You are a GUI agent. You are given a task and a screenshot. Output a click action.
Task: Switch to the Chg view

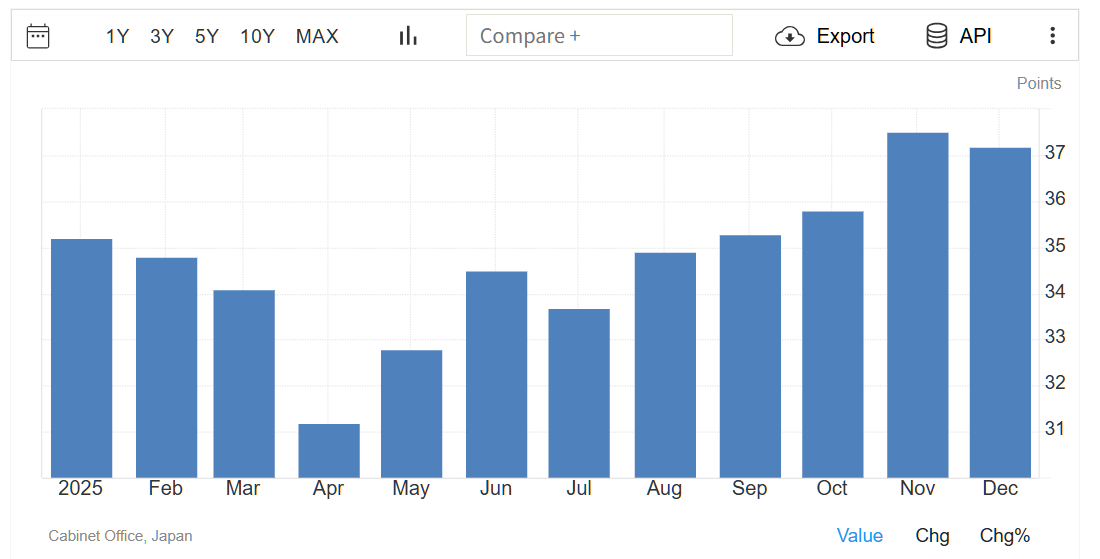click(932, 536)
